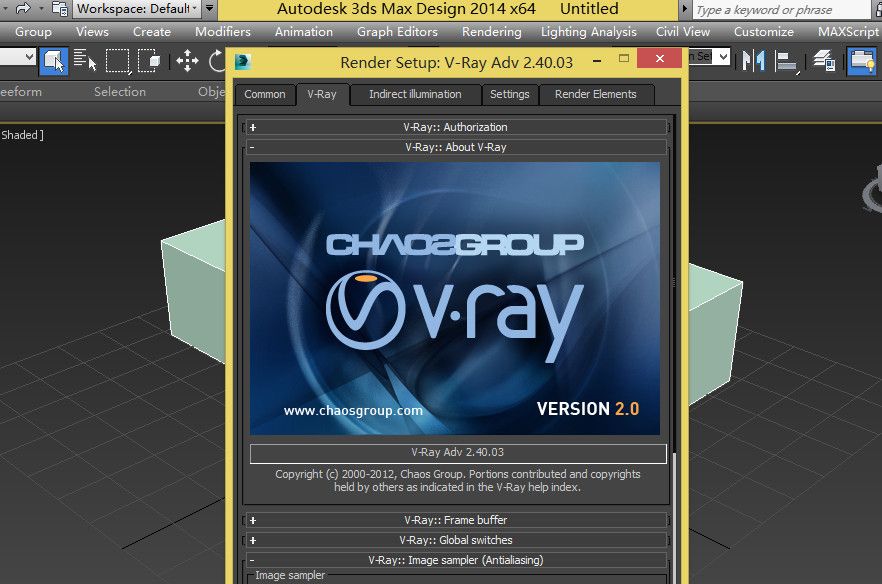882x584 pixels.
Task: Switch to the Settings tab
Action: (510, 95)
